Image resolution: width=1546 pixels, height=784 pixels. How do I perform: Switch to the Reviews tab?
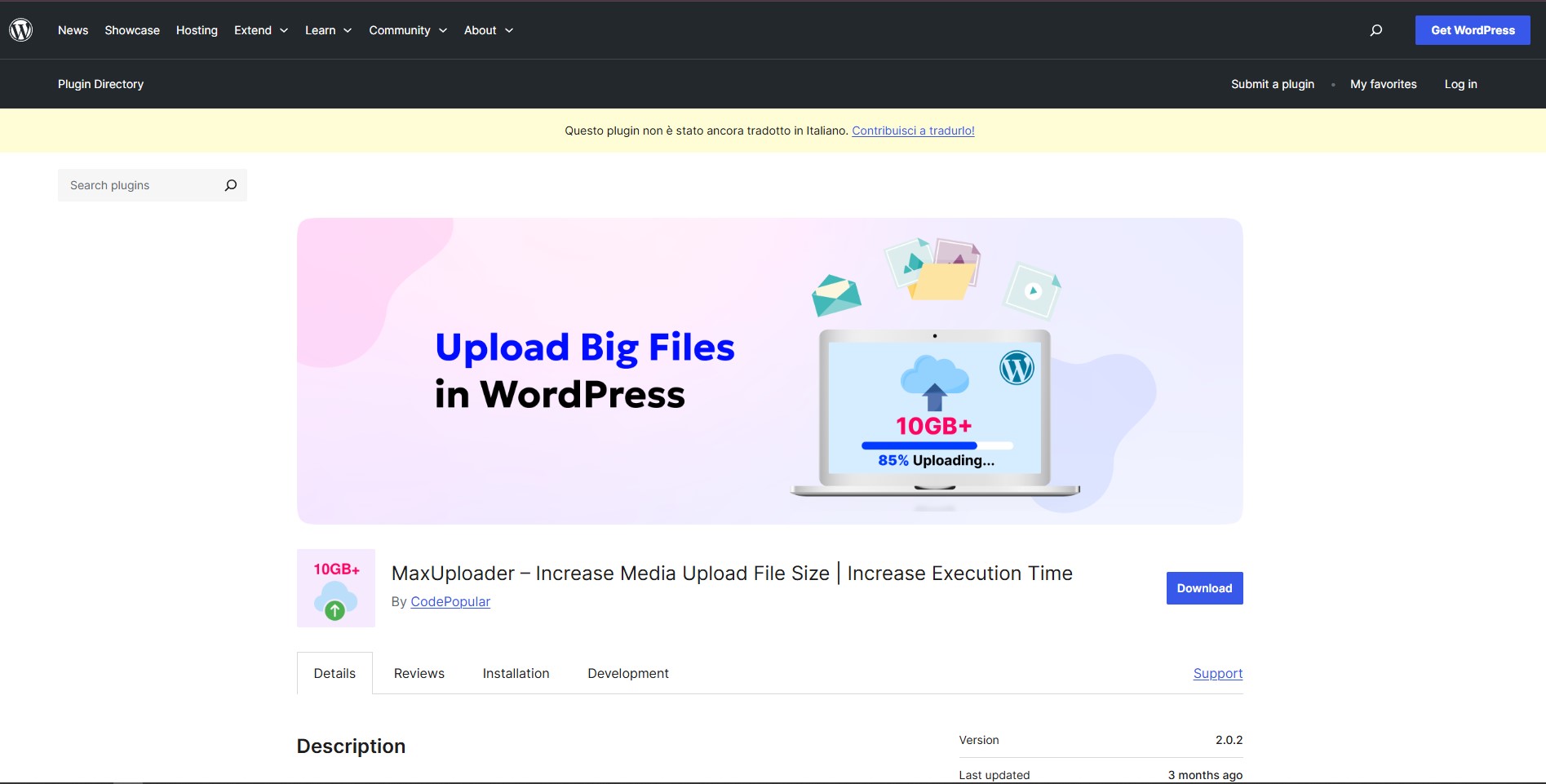(419, 673)
